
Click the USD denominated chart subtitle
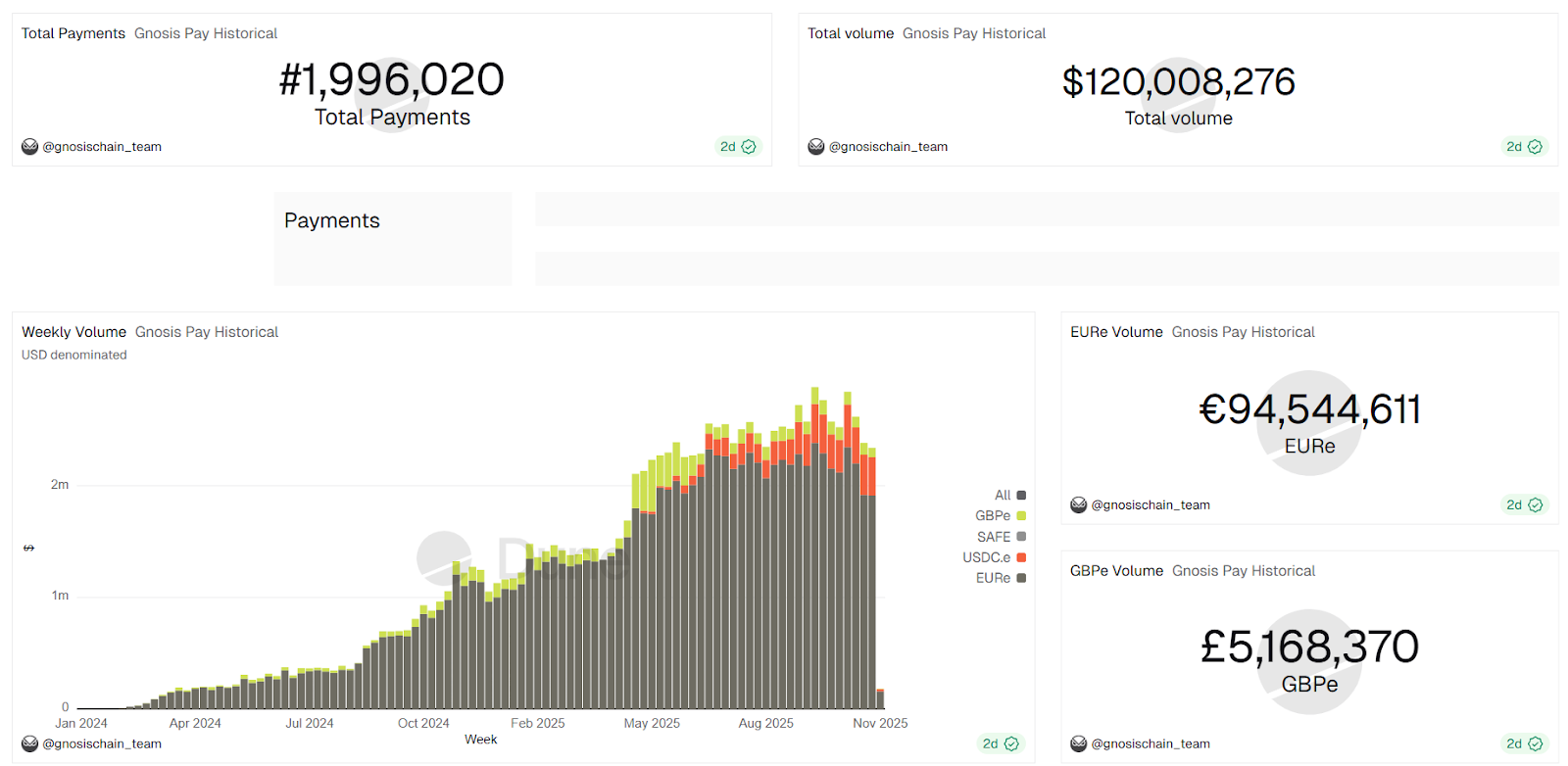tap(74, 355)
